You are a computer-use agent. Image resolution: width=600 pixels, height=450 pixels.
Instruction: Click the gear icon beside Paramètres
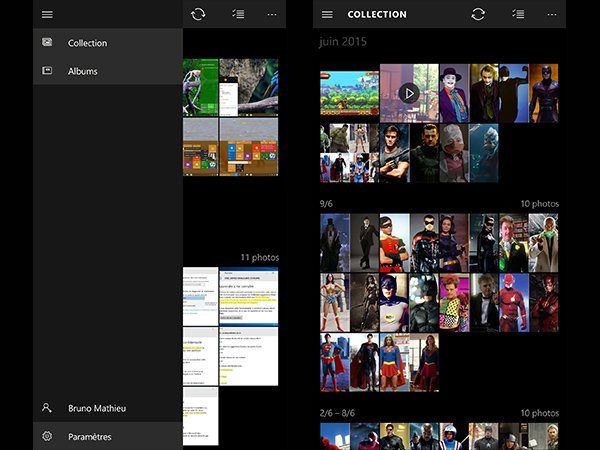pos(47,436)
